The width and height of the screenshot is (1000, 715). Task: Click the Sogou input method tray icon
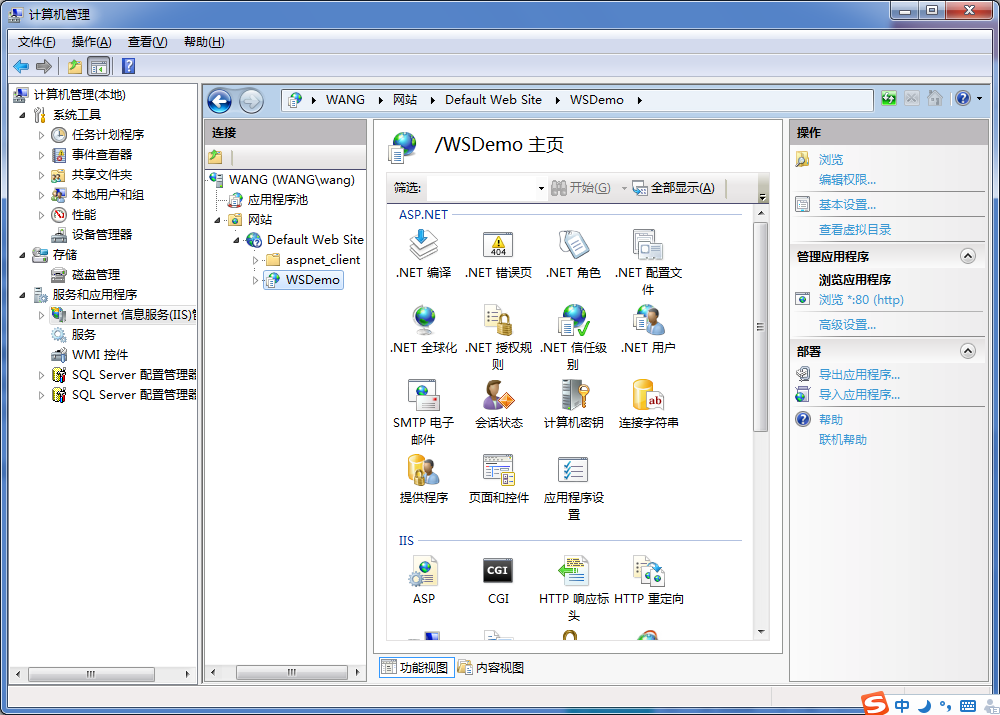click(874, 704)
